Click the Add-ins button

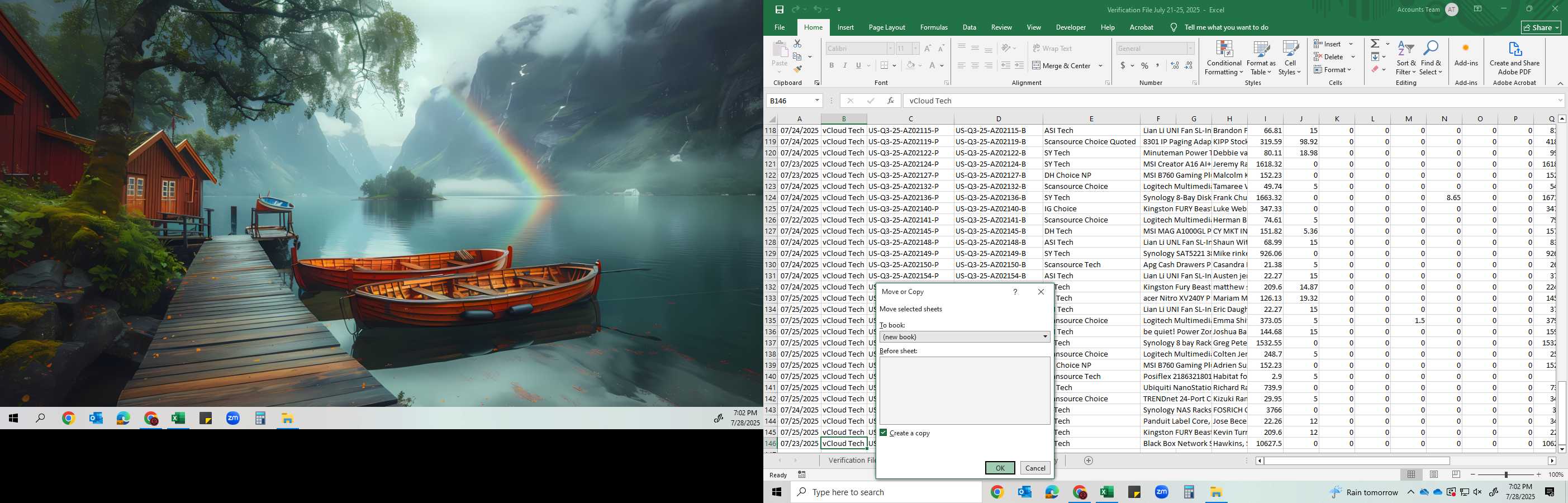pyautogui.click(x=1466, y=55)
